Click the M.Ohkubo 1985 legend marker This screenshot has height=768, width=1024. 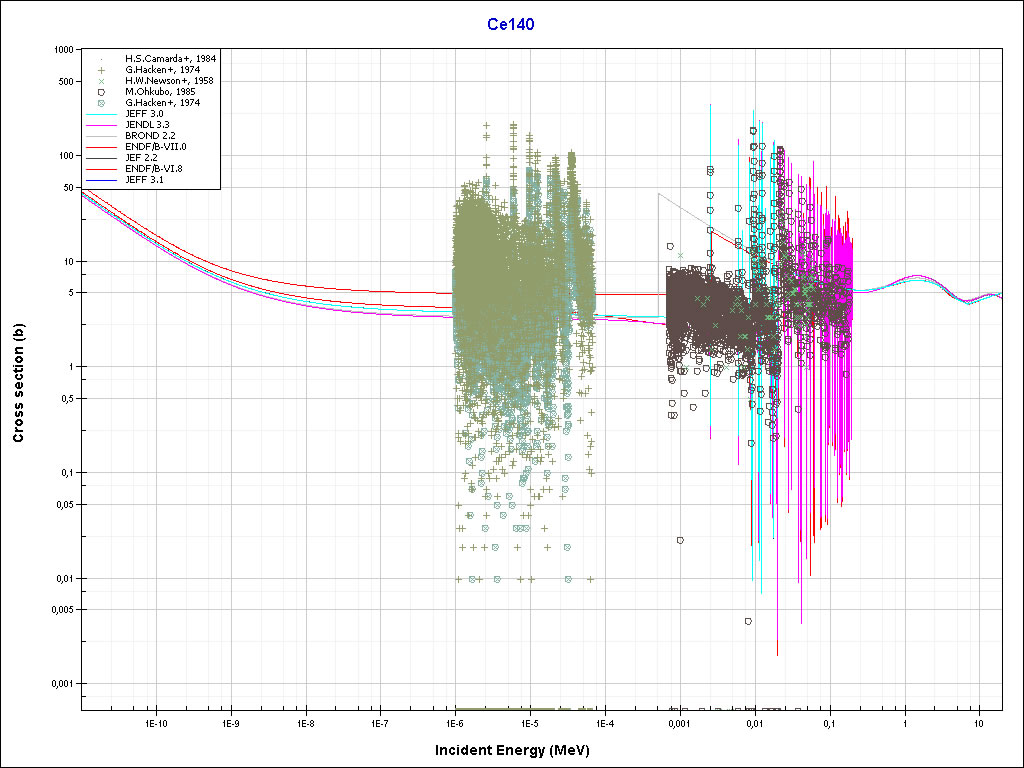[x=101, y=91]
